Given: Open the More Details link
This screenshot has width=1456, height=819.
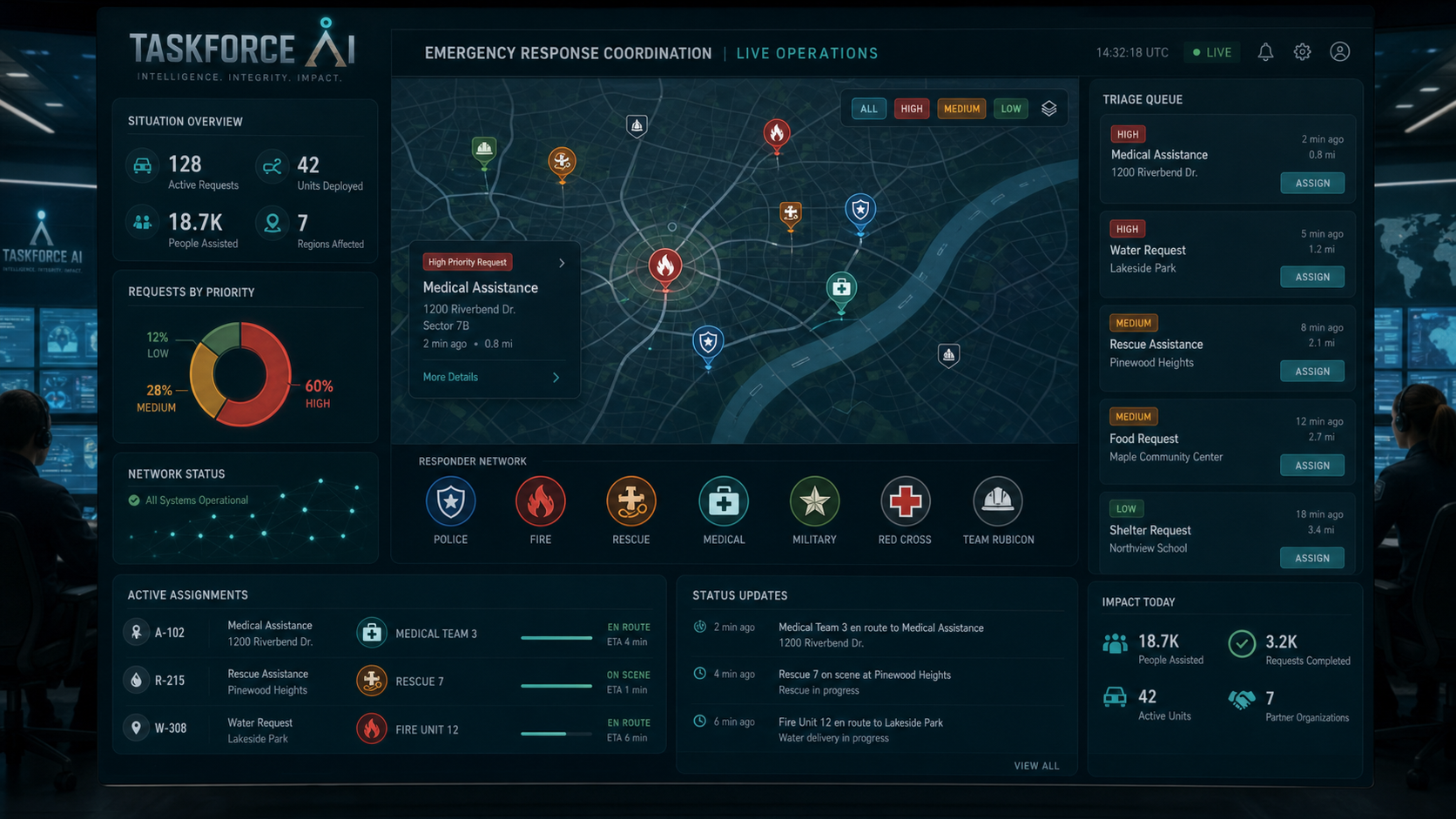Looking at the screenshot, I should pos(450,377).
